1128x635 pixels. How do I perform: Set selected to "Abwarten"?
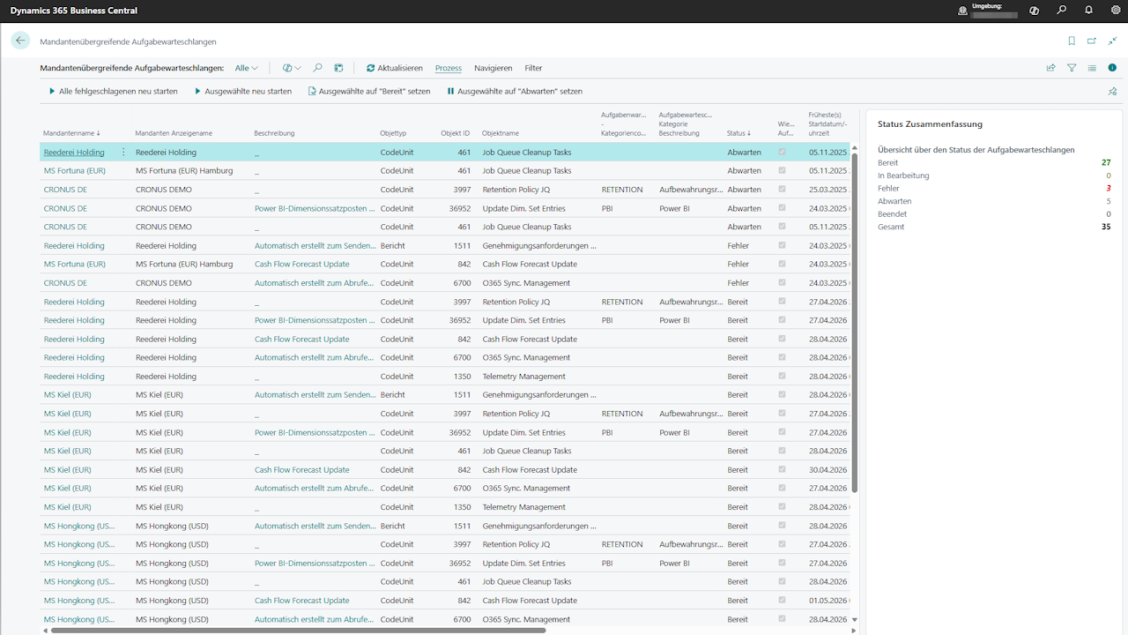coord(514,91)
